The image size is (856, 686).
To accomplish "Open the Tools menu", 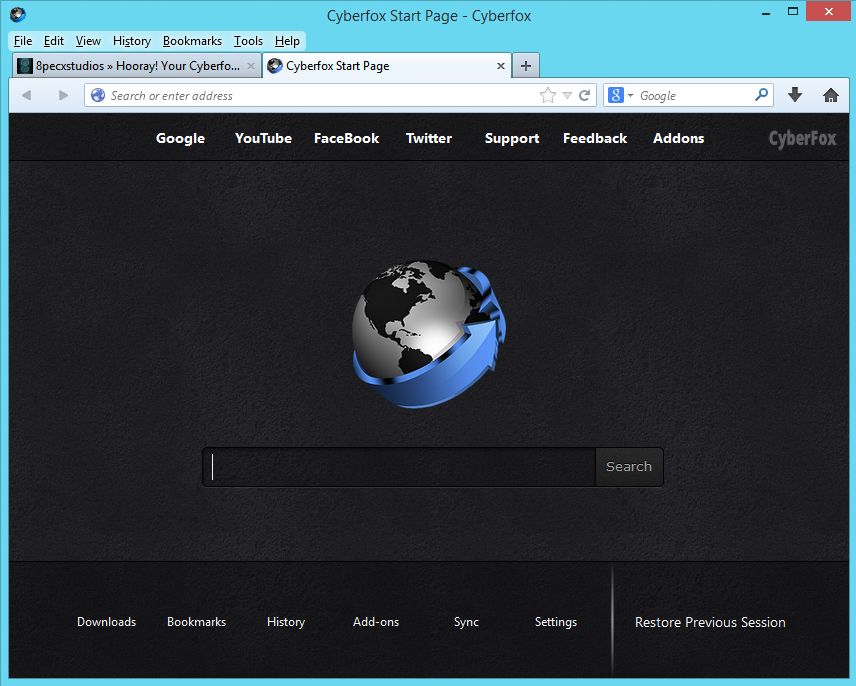I will (x=248, y=41).
